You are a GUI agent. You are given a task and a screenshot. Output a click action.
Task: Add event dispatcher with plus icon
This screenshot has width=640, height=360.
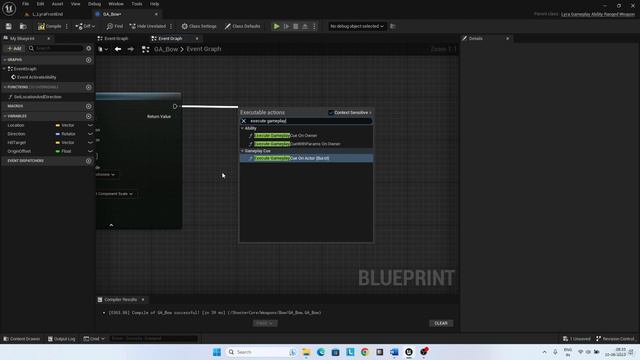click(89, 161)
